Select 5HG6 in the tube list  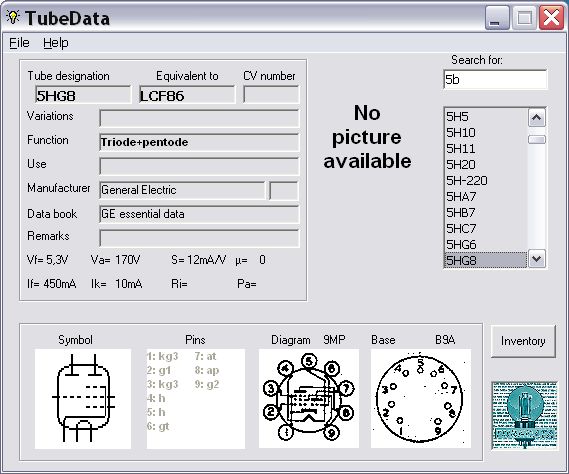click(x=486, y=244)
